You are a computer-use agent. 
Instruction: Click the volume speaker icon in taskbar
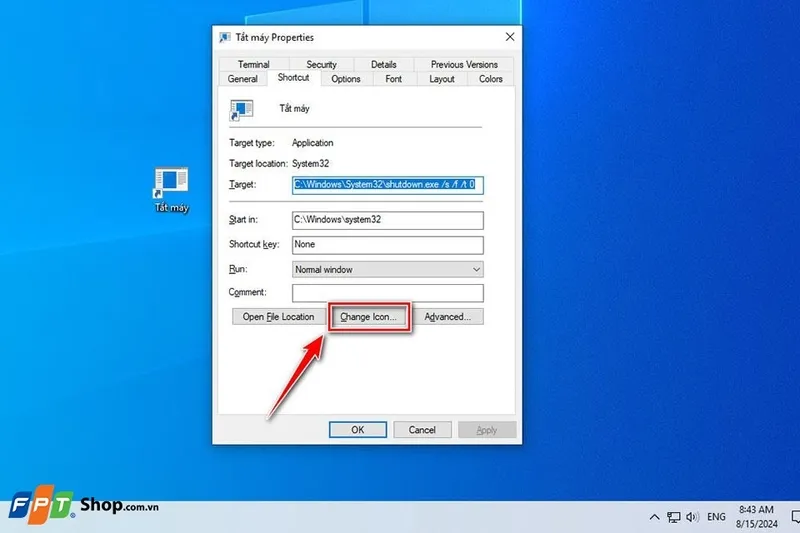[x=692, y=517]
